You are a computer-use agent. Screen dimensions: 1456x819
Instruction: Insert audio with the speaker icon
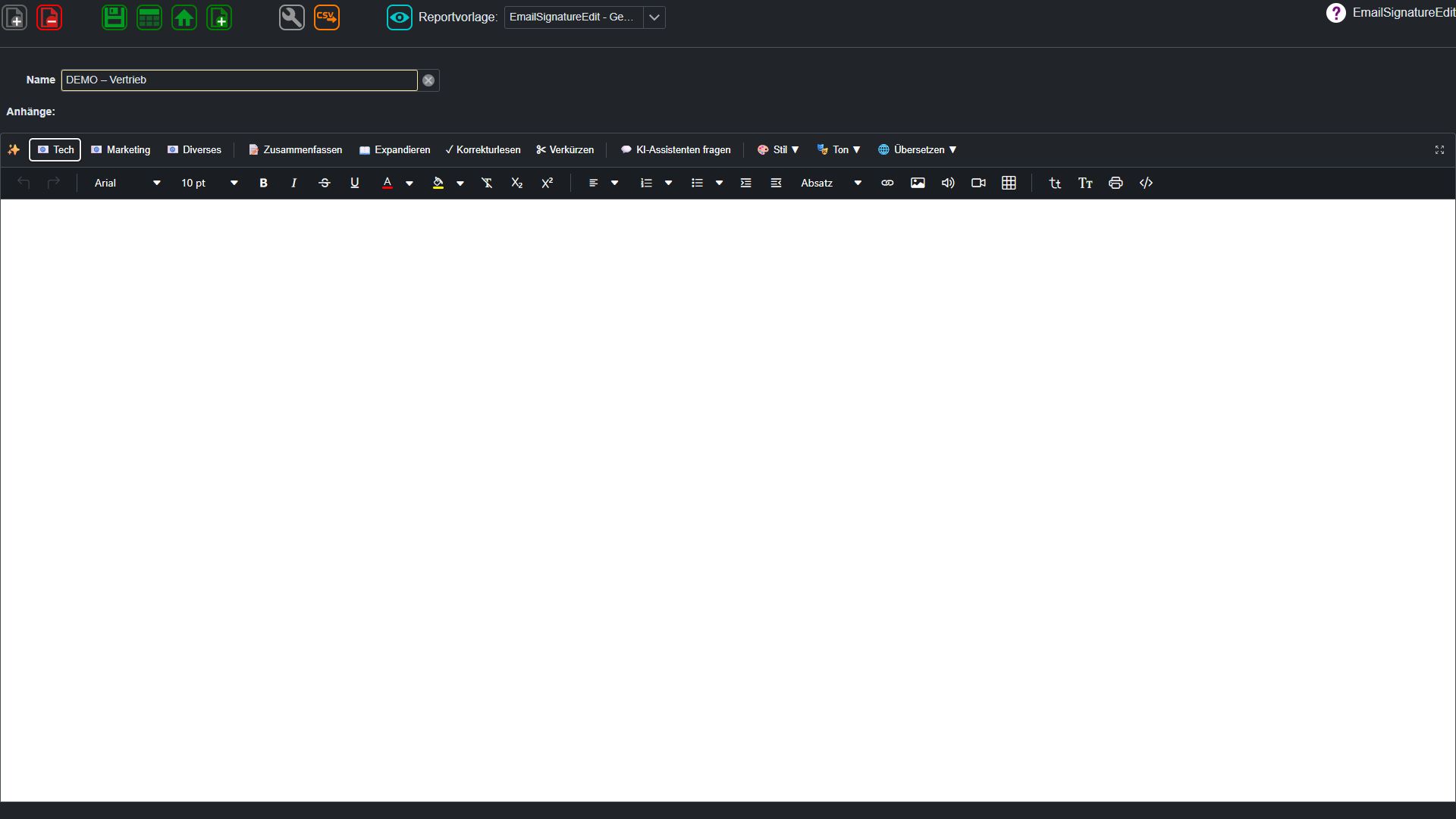948,183
